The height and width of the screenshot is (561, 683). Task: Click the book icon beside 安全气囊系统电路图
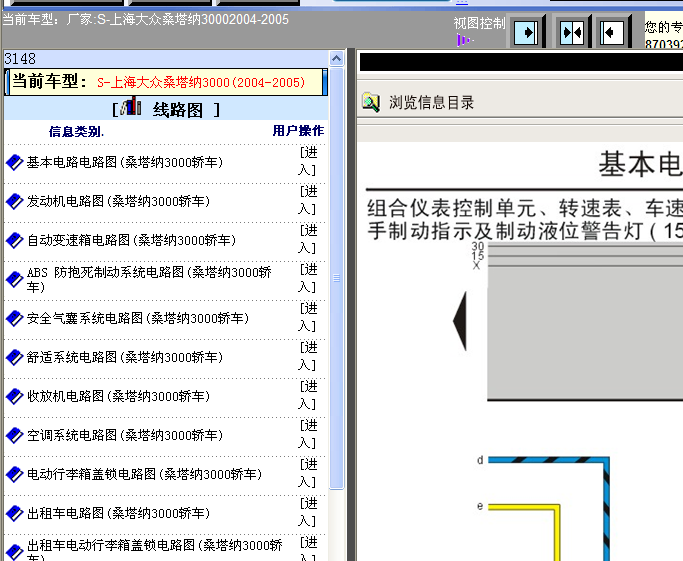[14, 318]
